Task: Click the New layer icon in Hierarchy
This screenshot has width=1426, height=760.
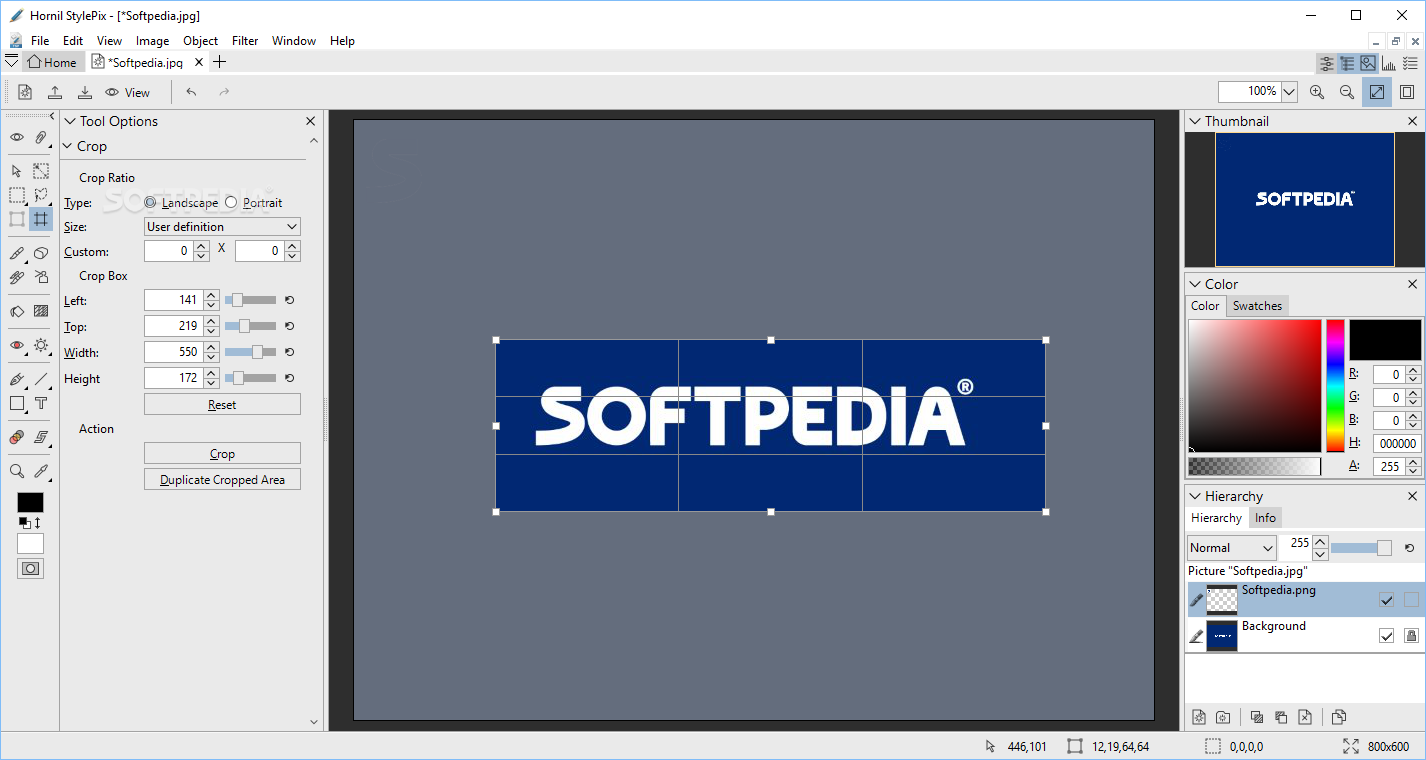Action: pos(1199,717)
